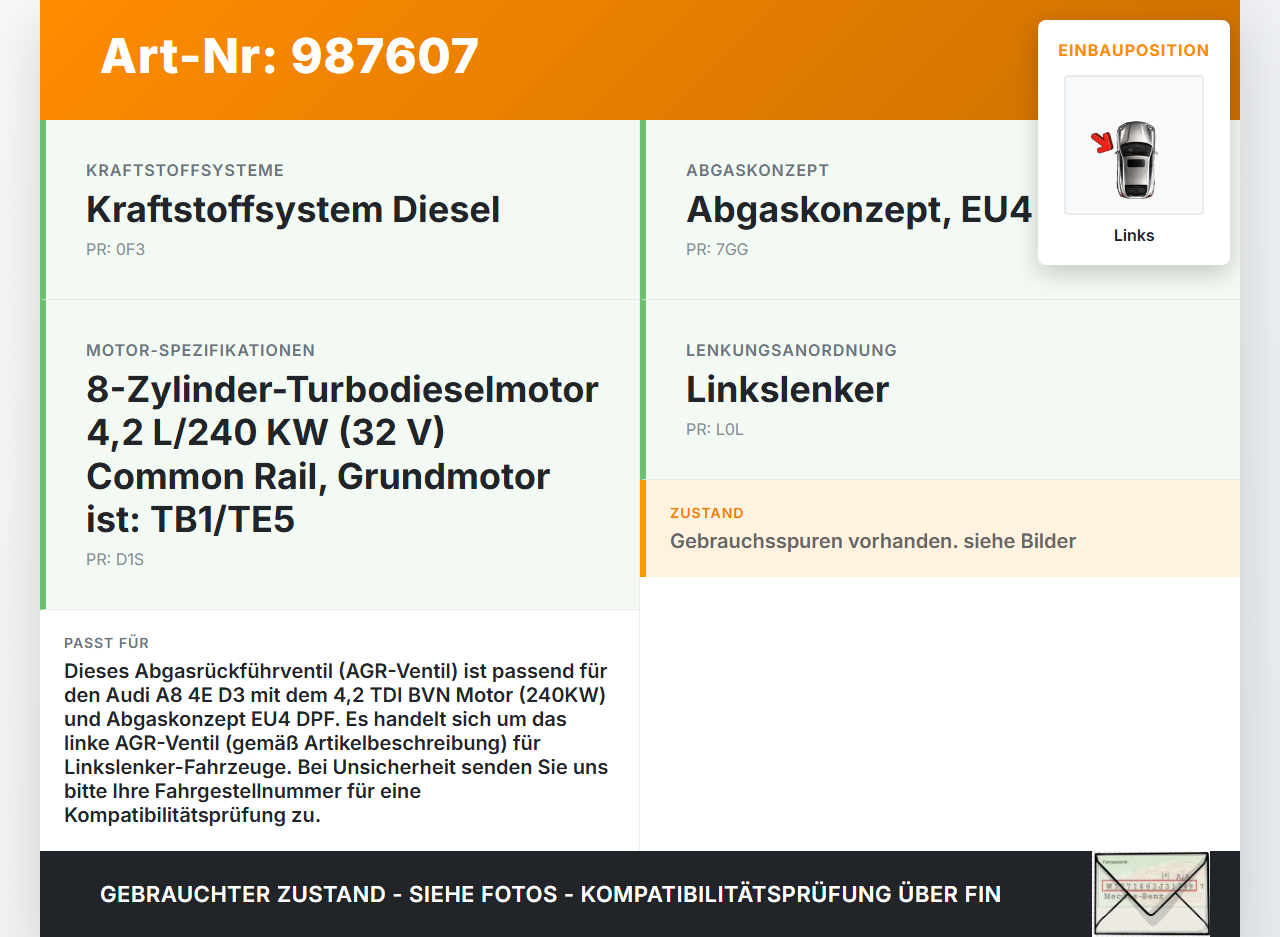
Task: Click the Links caption under car image
Action: (x=1134, y=235)
